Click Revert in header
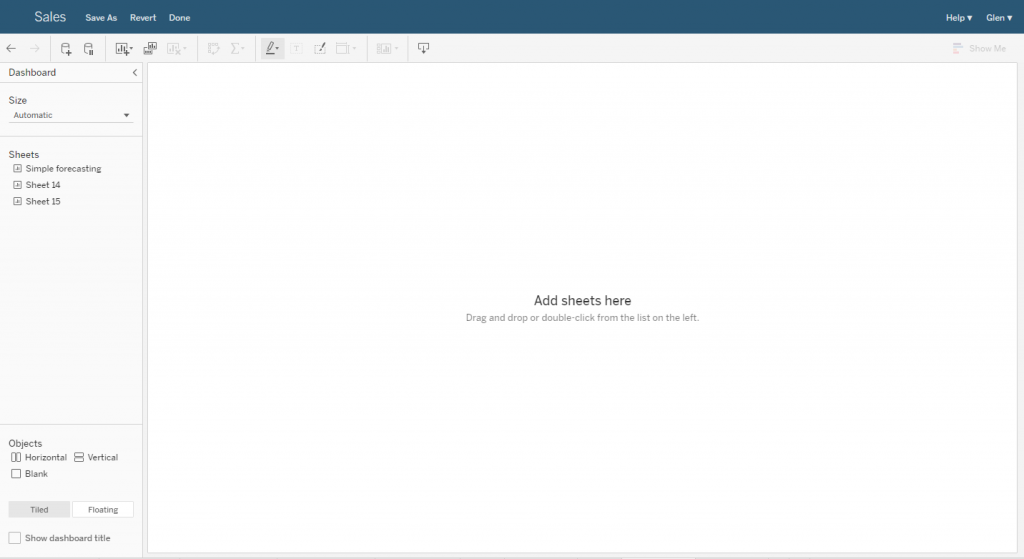The width and height of the screenshot is (1024, 559). point(143,18)
